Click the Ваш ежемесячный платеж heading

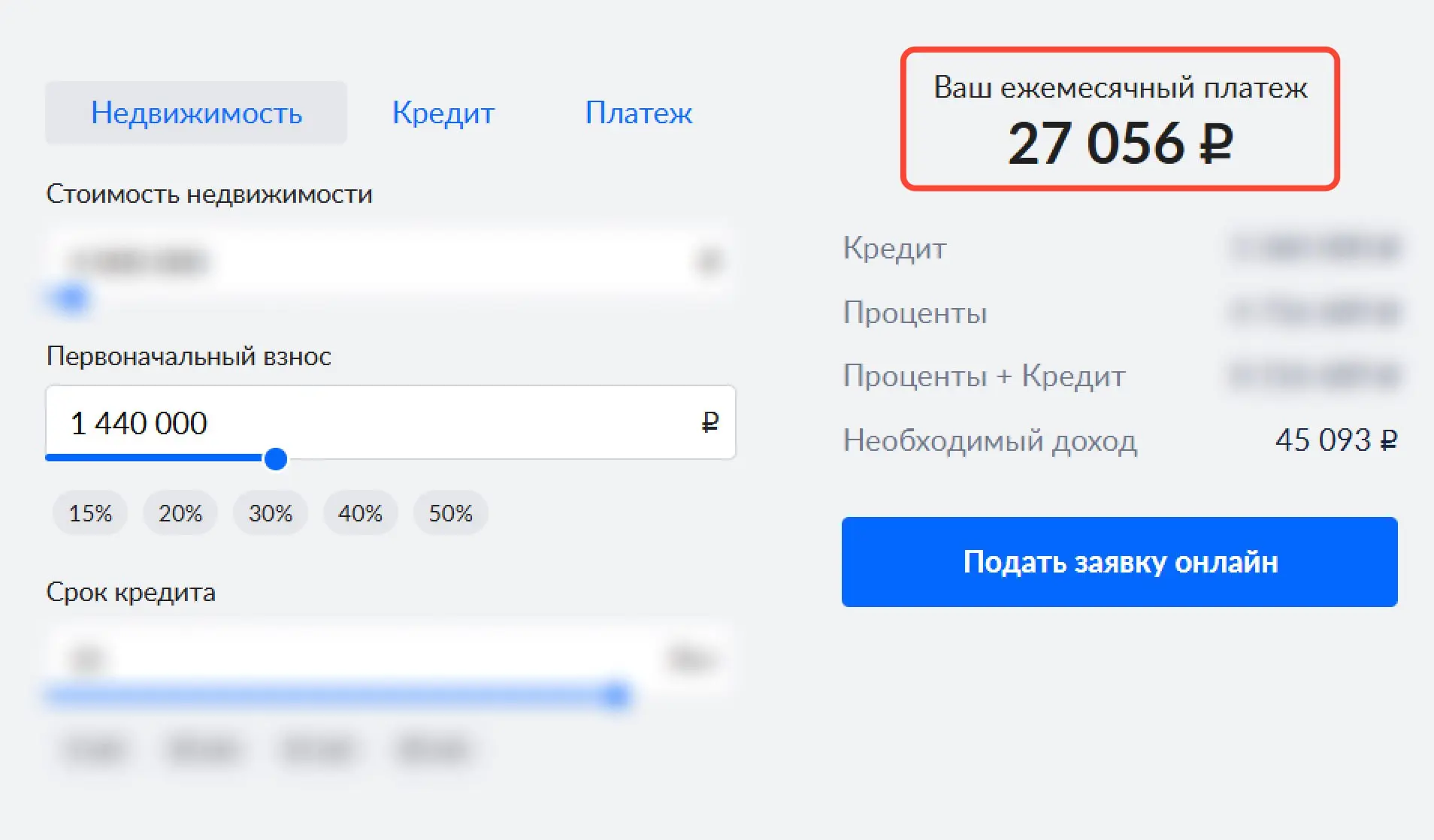[x=1120, y=88]
